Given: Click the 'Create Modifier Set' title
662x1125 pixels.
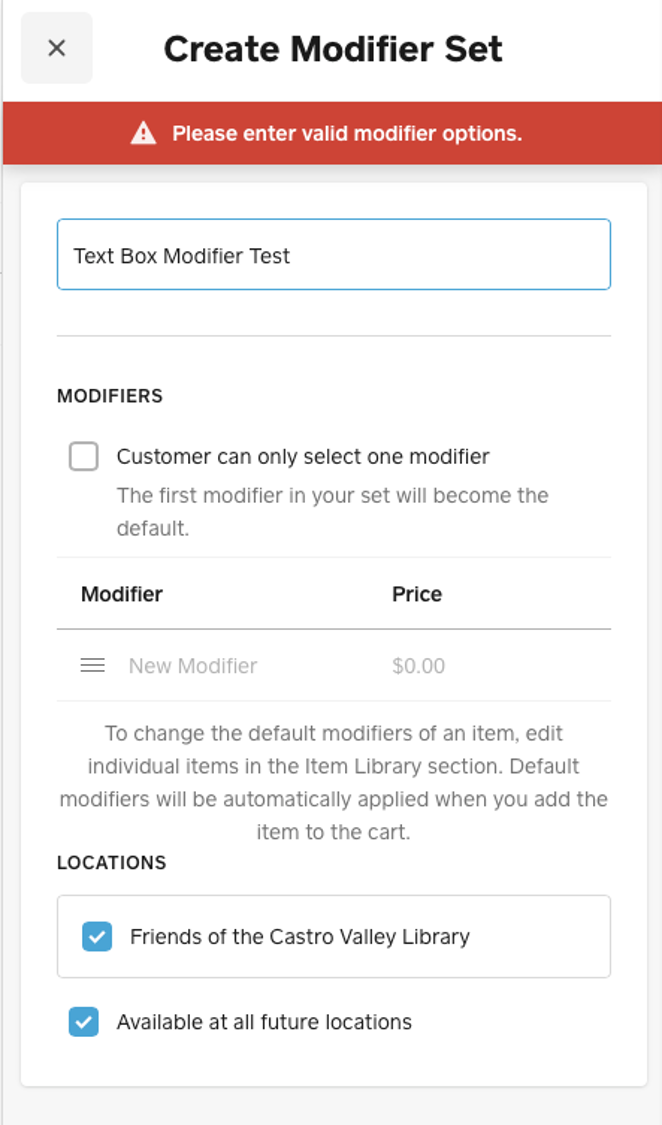Looking at the screenshot, I should [x=333, y=47].
